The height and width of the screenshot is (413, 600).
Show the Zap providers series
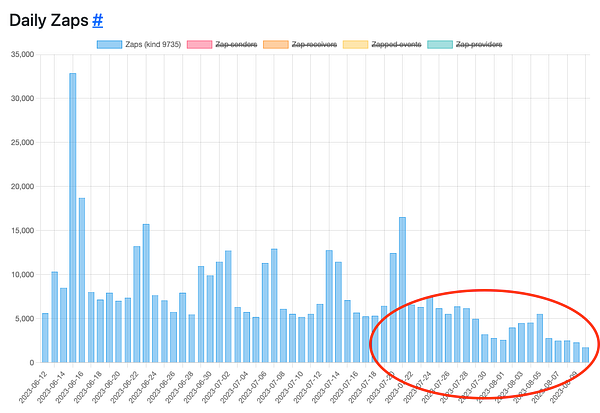pos(477,44)
